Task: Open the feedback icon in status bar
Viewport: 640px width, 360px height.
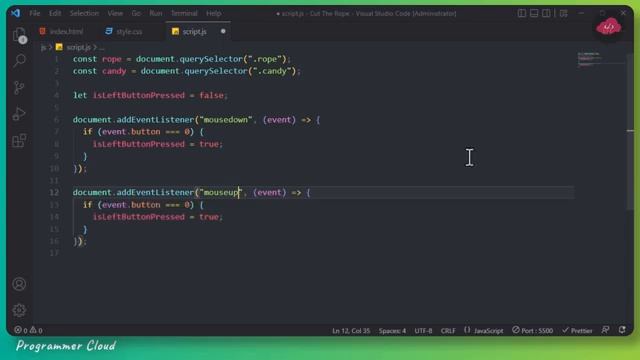Action: click(606, 330)
